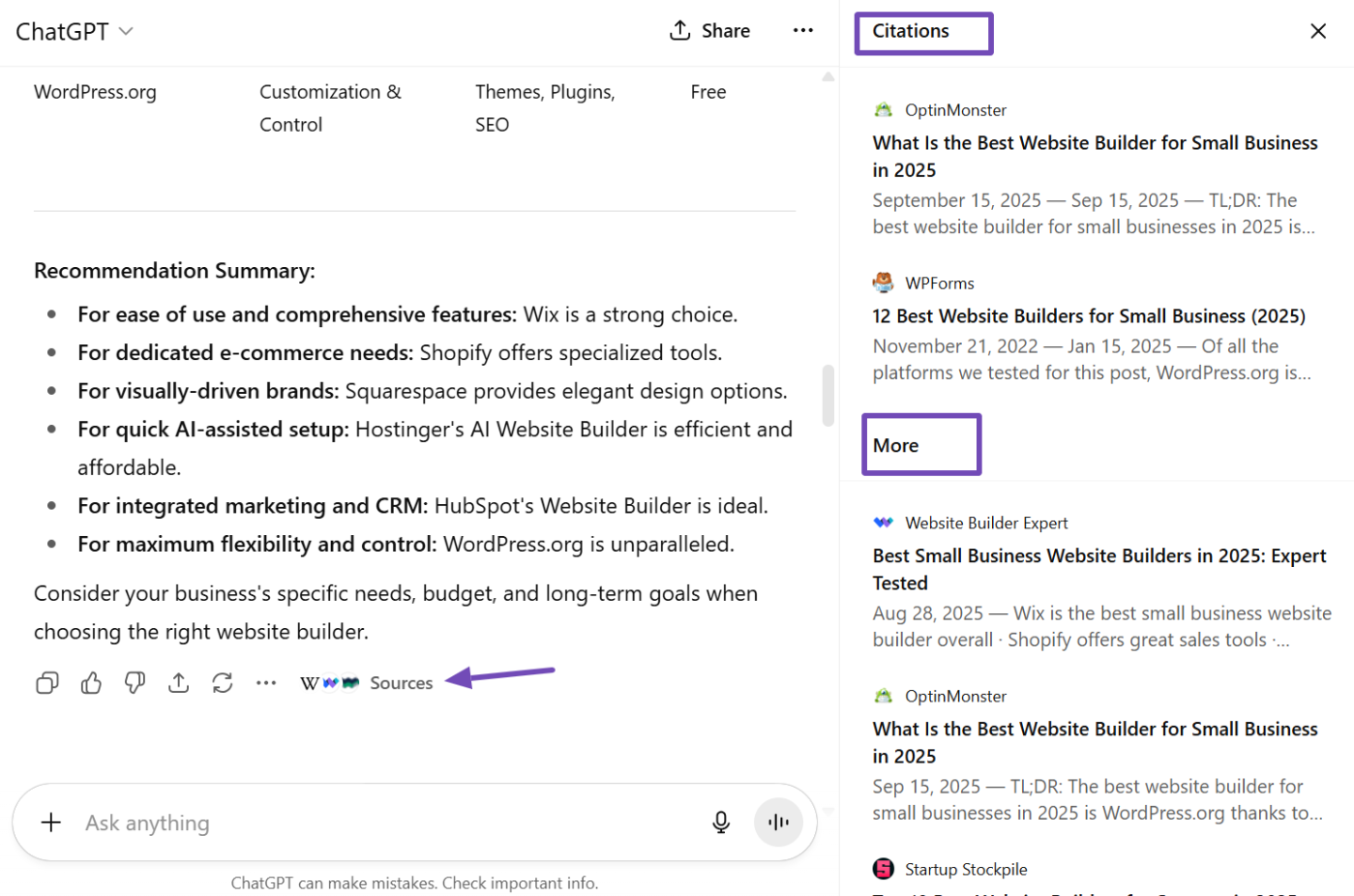
Task: Open the ChatGPT model dropdown
Action: (x=75, y=32)
